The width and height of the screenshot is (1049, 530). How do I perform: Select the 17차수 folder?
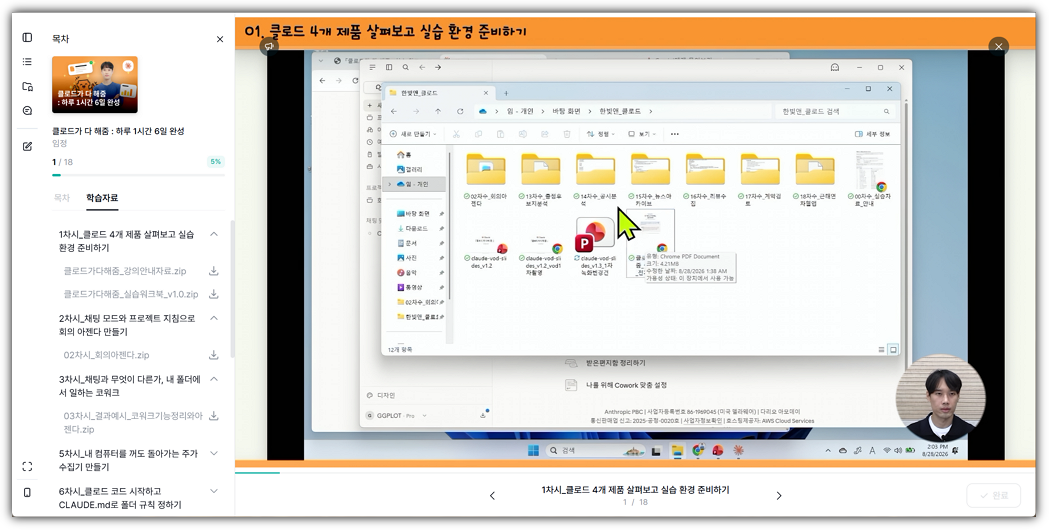[759, 178]
